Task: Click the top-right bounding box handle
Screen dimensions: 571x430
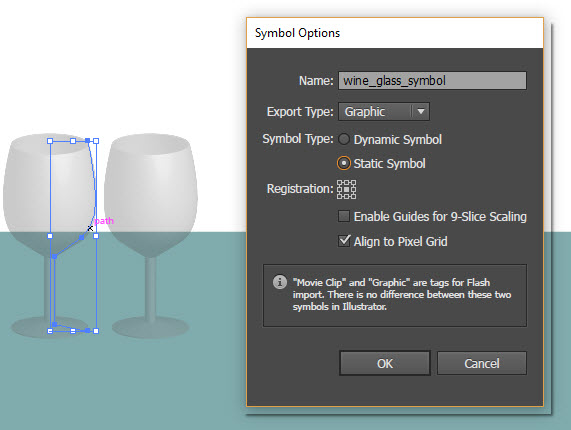Action: click(96, 141)
